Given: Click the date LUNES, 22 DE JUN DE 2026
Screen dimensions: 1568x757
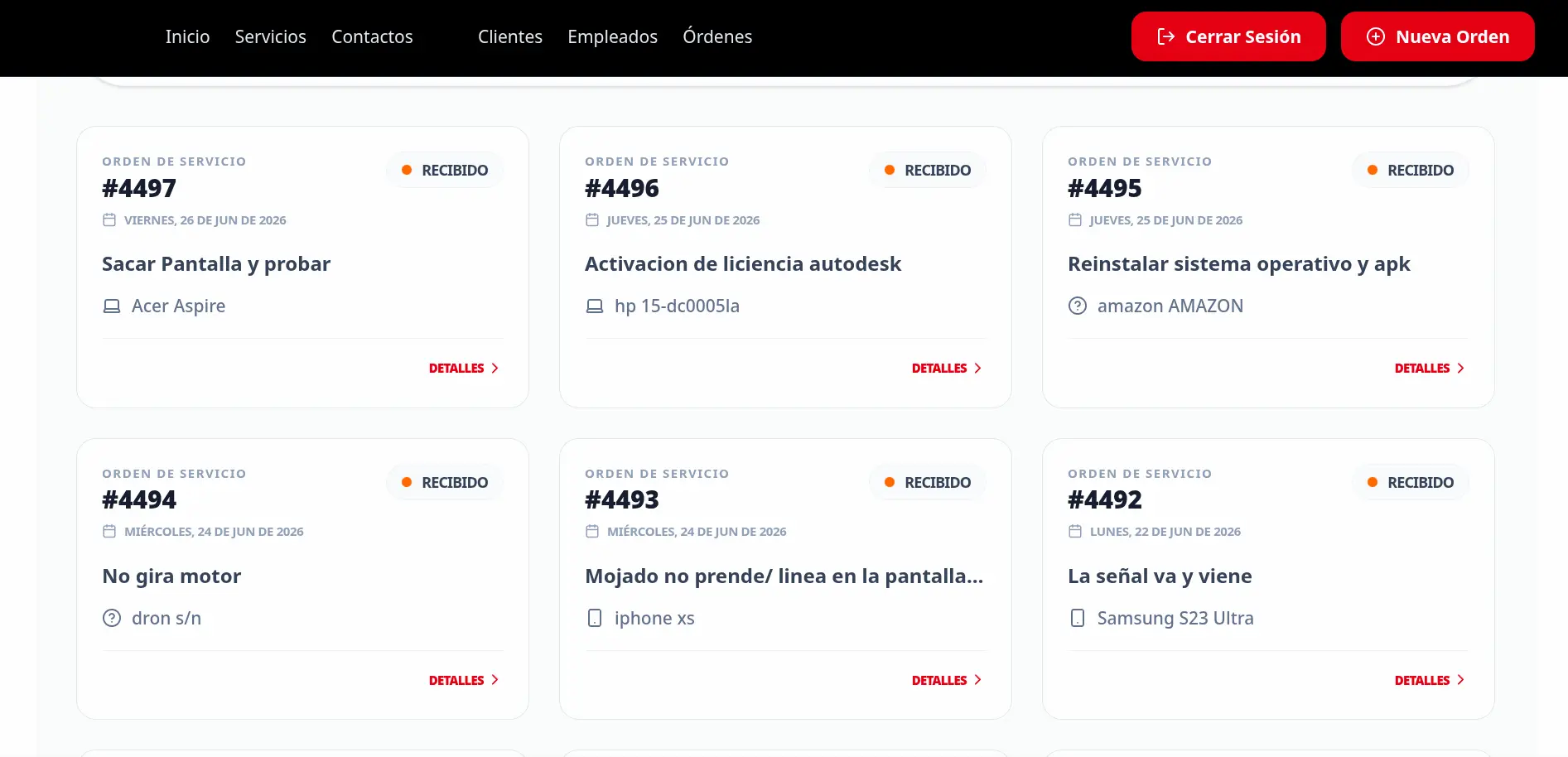Looking at the screenshot, I should tap(1165, 532).
